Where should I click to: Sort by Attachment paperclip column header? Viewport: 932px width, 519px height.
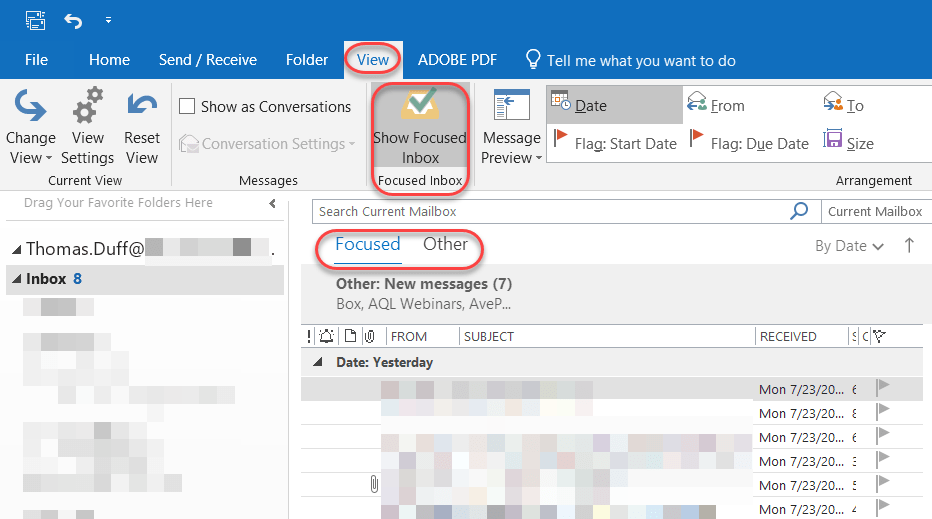click(370, 336)
